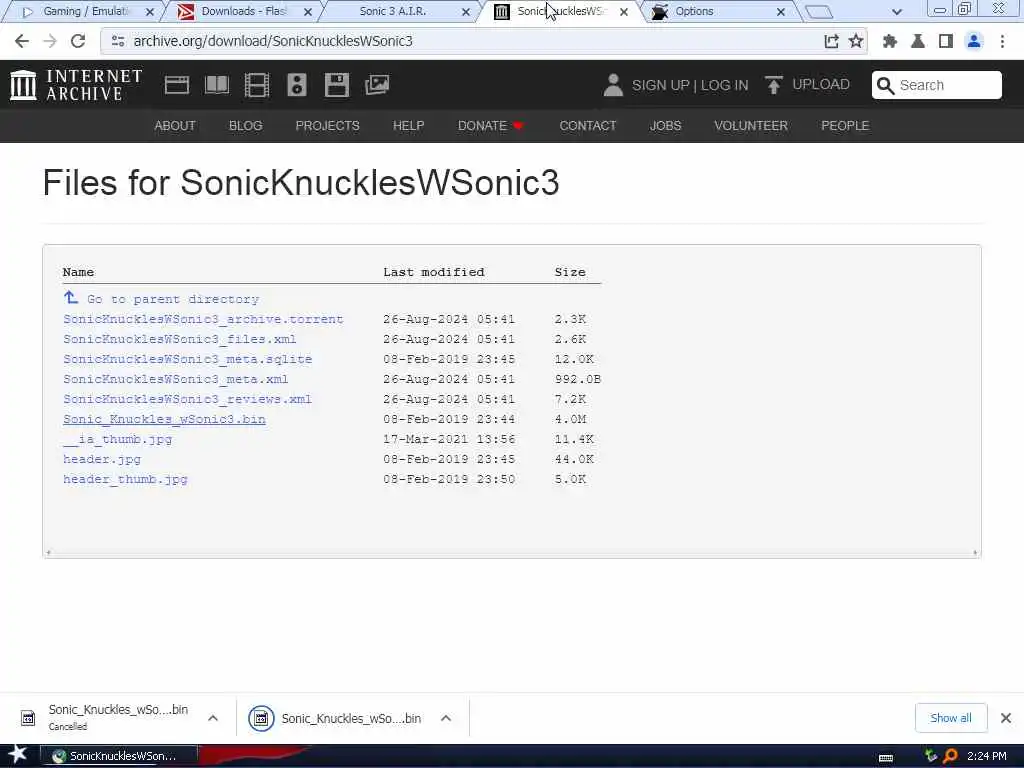
Task: Switch to the Sonic 3 A.I.R. tab
Action: click(x=392, y=11)
